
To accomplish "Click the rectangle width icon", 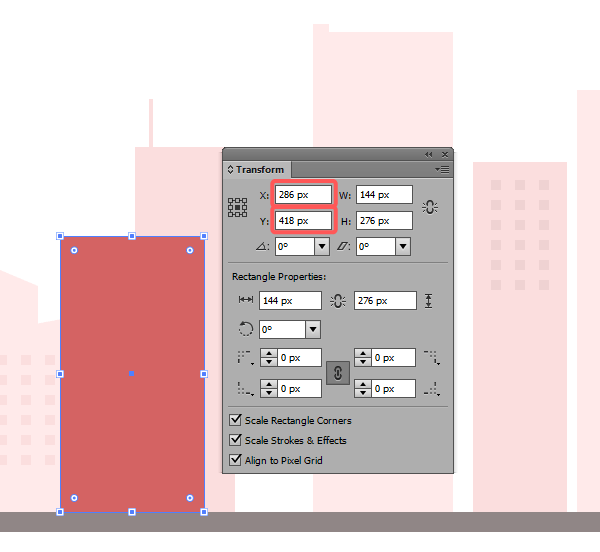I will tap(246, 300).
